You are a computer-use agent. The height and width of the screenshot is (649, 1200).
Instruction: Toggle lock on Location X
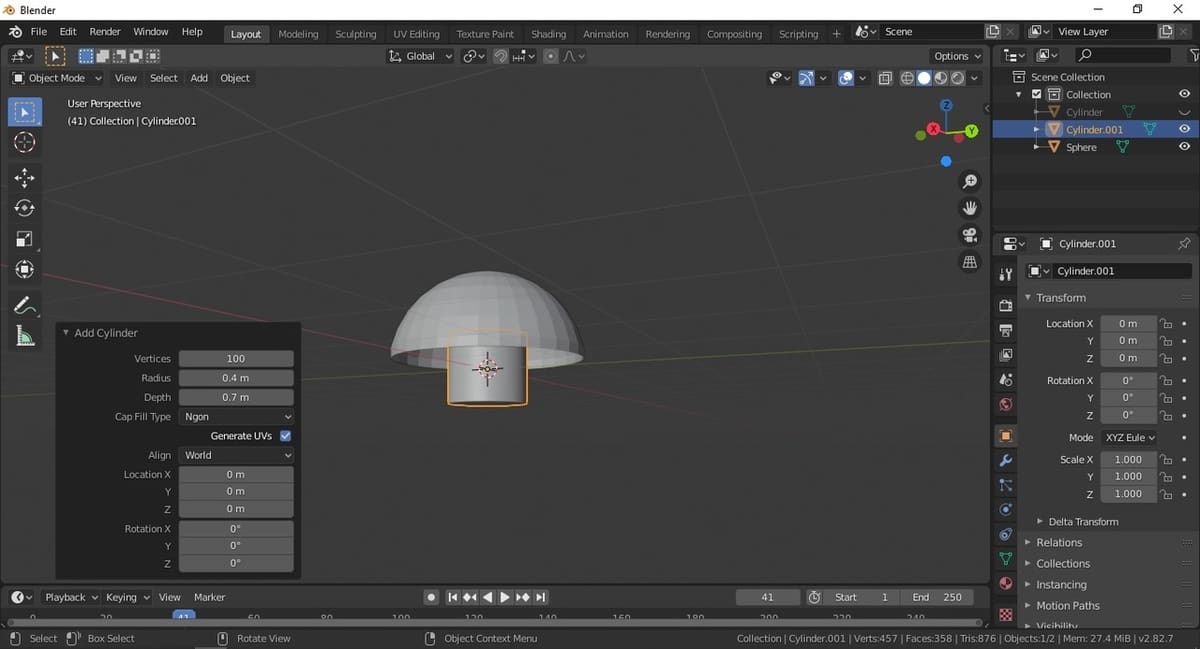point(1165,324)
